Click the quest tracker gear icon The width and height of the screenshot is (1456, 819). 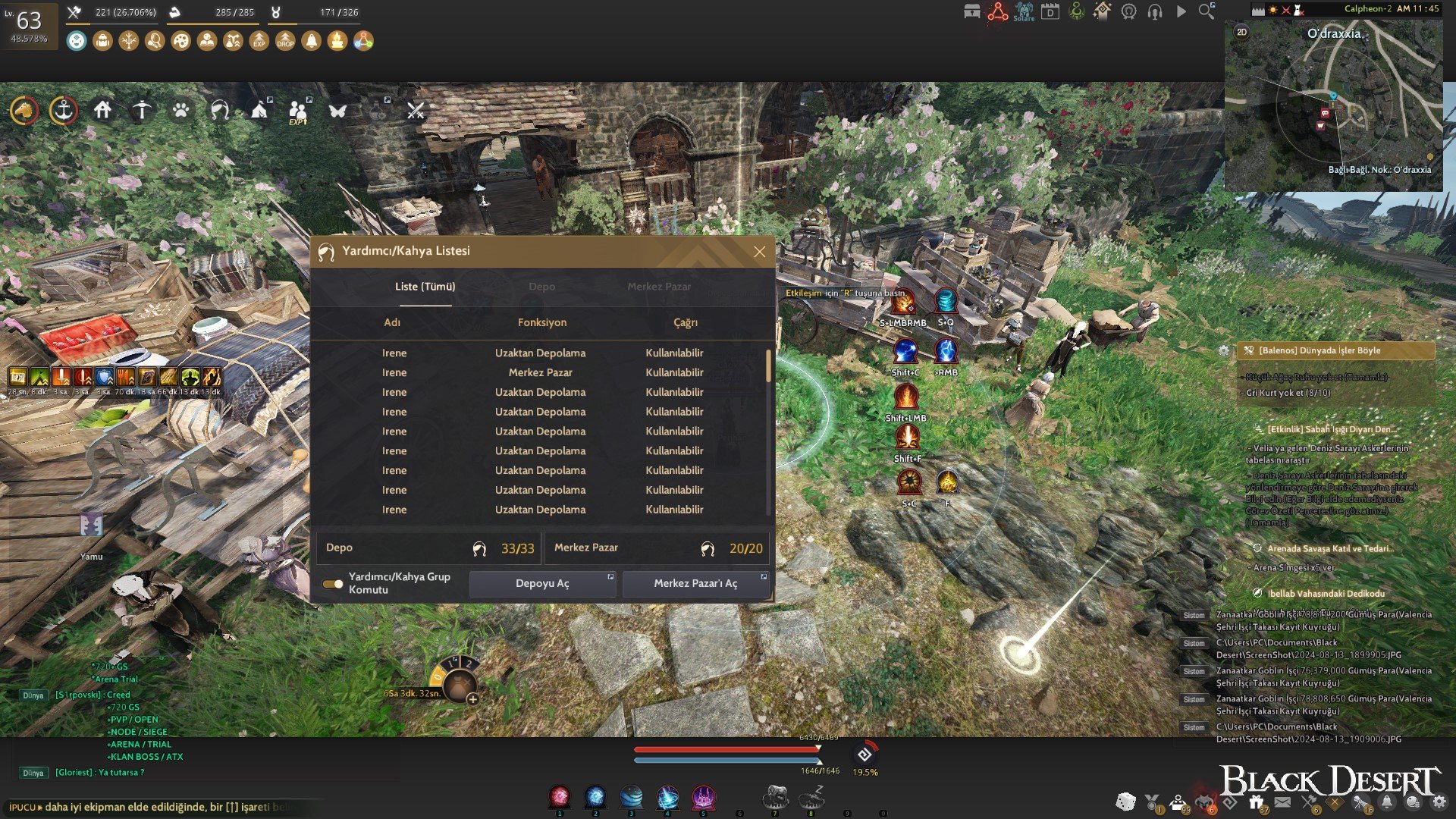pos(1224,350)
